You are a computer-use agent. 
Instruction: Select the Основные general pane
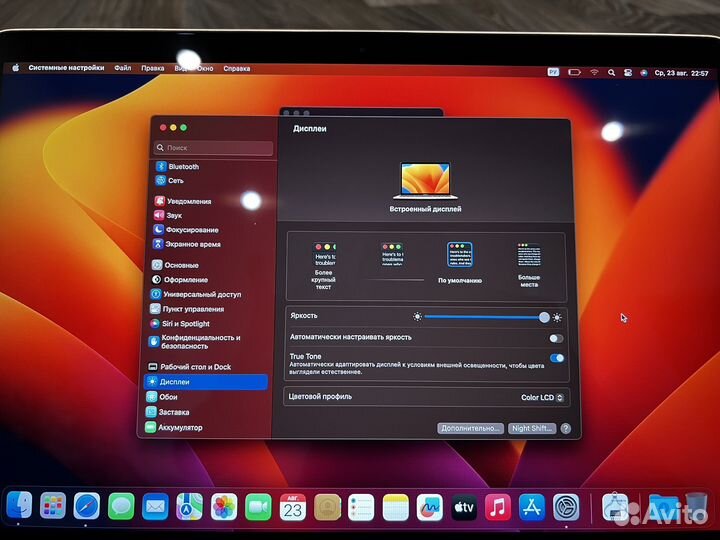[175, 265]
